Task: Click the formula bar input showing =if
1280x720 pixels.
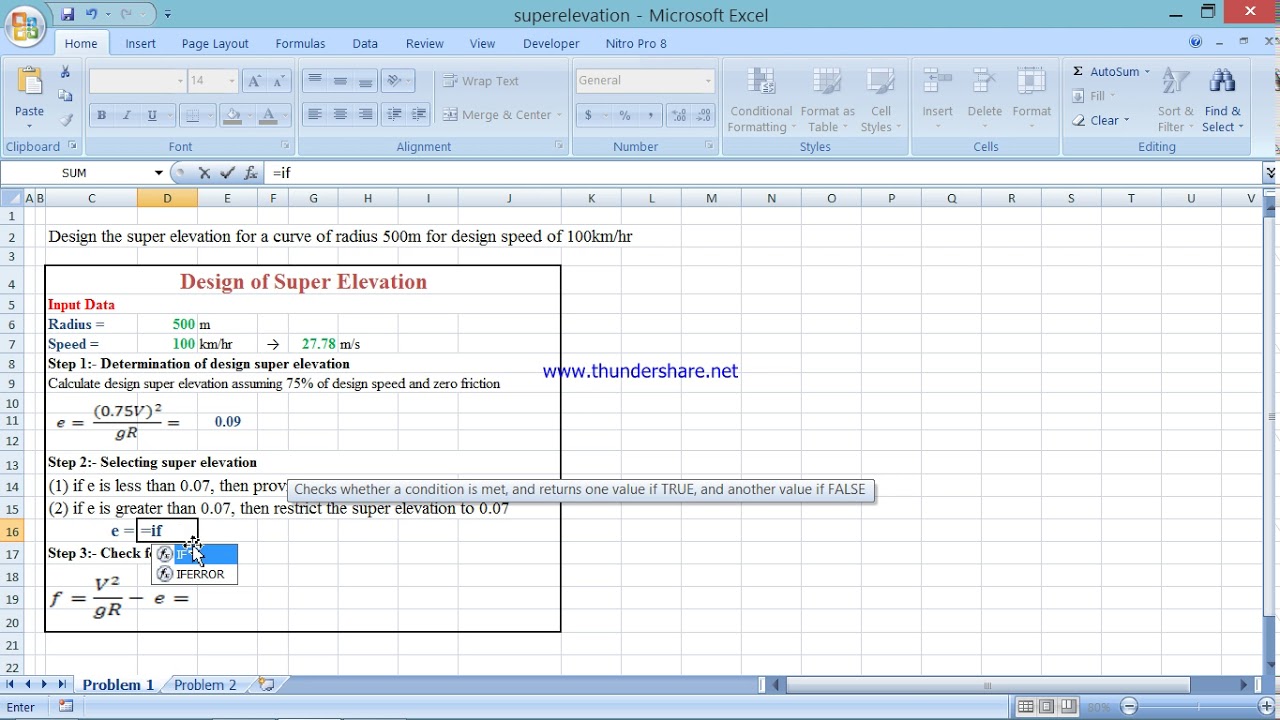Action: (x=764, y=173)
